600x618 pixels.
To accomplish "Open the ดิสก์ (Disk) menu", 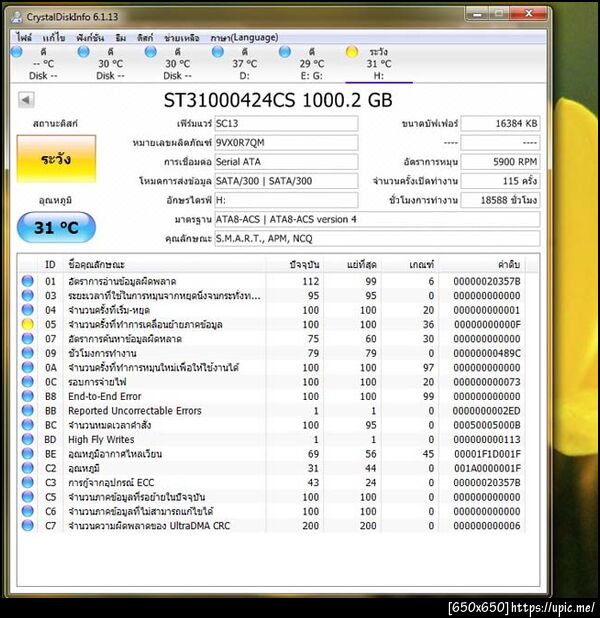I will click(x=145, y=37).
